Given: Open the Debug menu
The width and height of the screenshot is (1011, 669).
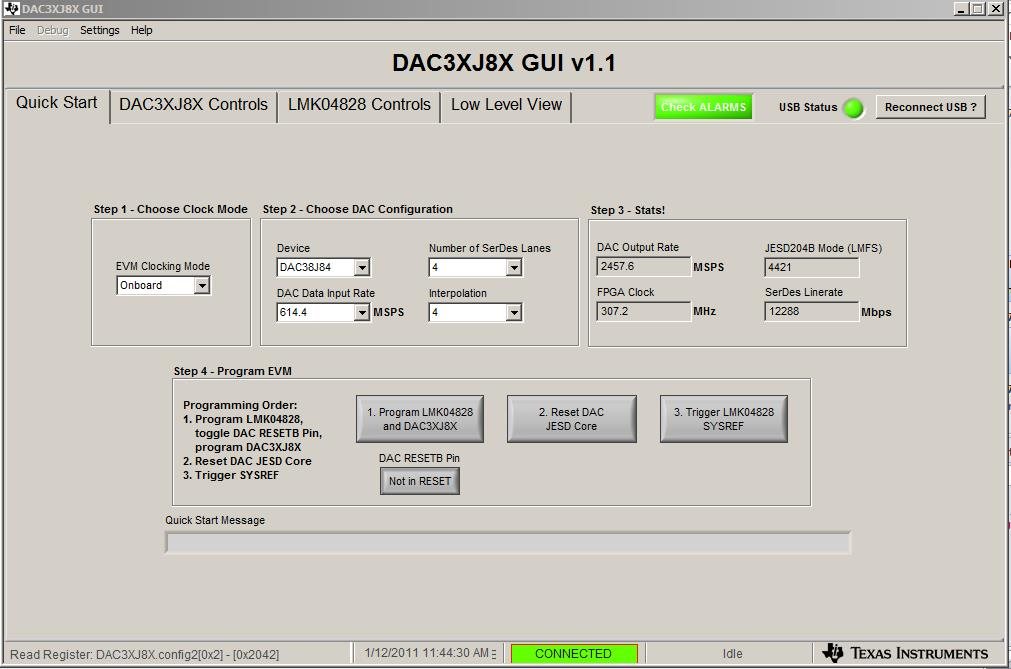Looking at the screenshot, I should pyautogui.click(x=52, y=30).
